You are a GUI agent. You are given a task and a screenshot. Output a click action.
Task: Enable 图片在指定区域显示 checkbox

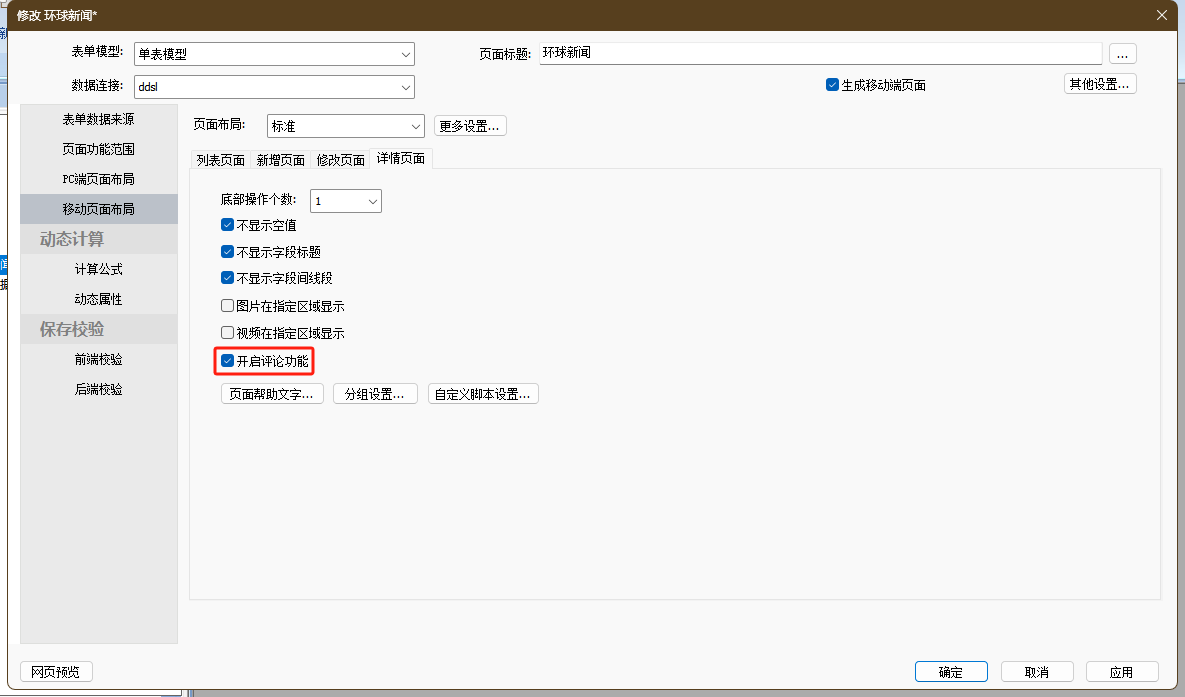(x=227, y=307)
